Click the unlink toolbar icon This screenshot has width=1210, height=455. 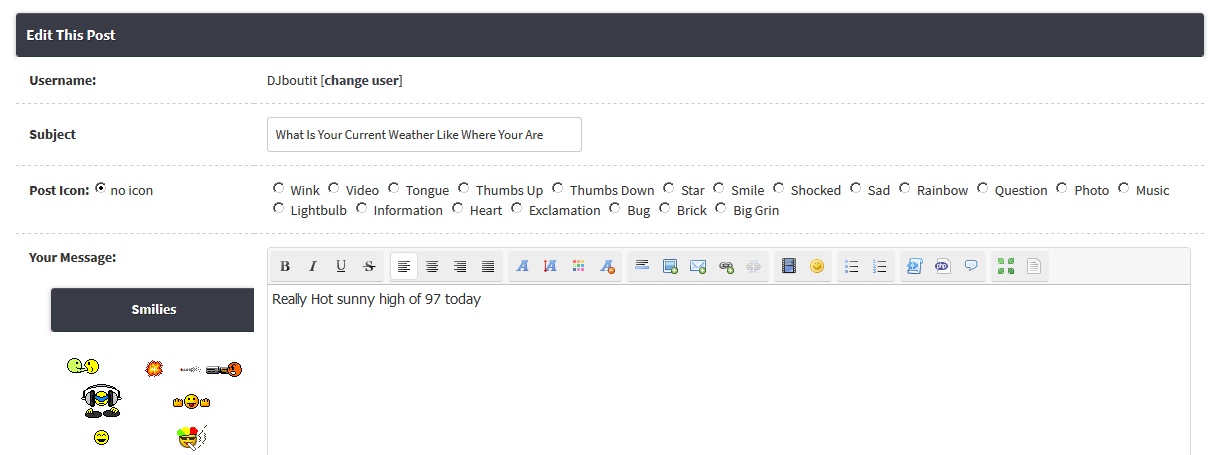coord(754,266)
